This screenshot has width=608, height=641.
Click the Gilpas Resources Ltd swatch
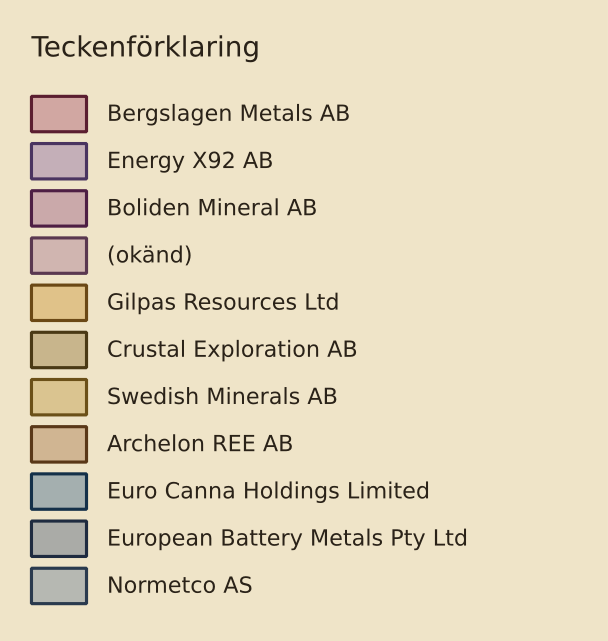click(59, 303)
